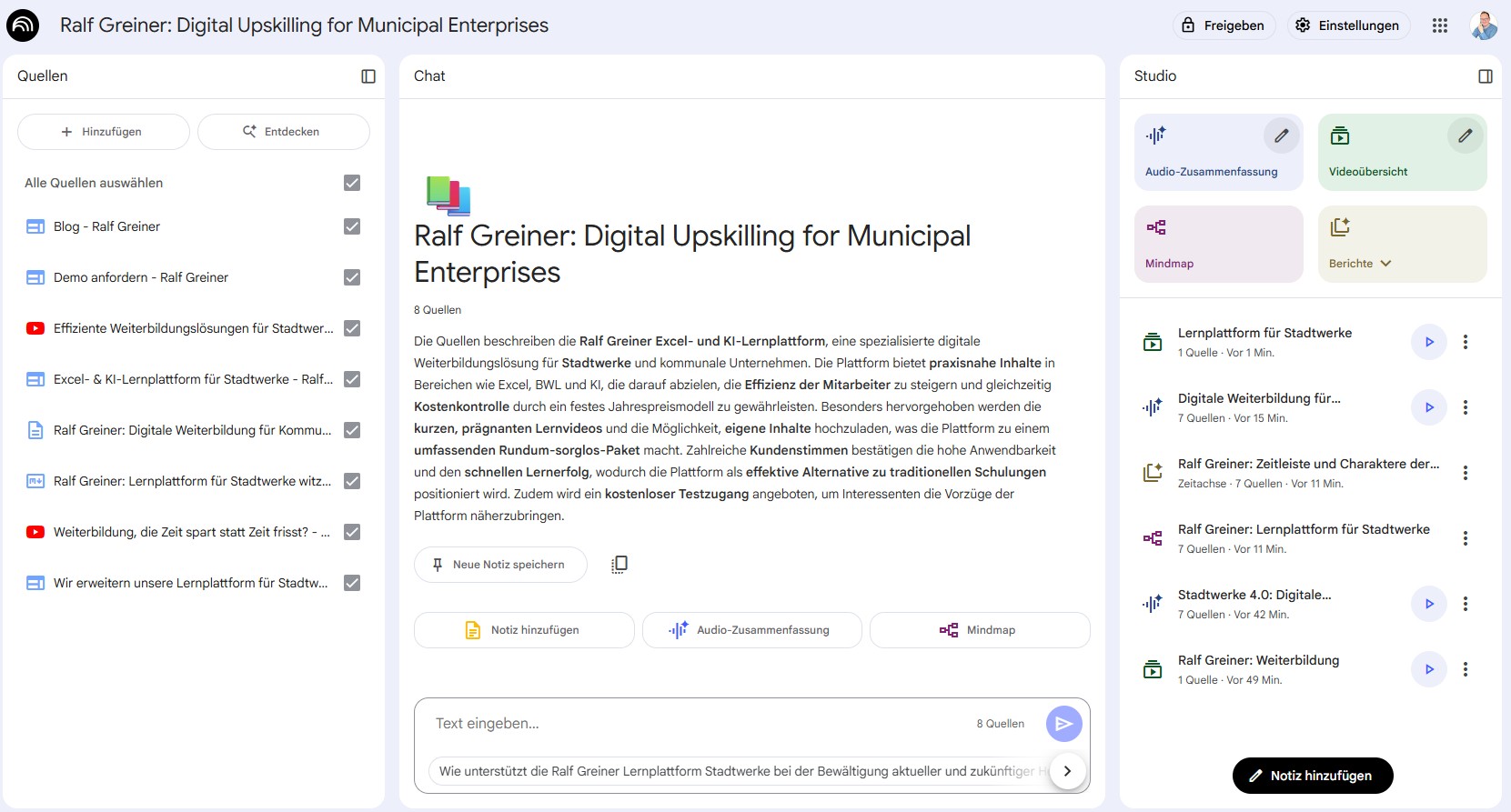Play Ralf Greiner: Weiterbildung video
The width and height of the screenshot is (1511, 812).
click(x=1429, y=669)
